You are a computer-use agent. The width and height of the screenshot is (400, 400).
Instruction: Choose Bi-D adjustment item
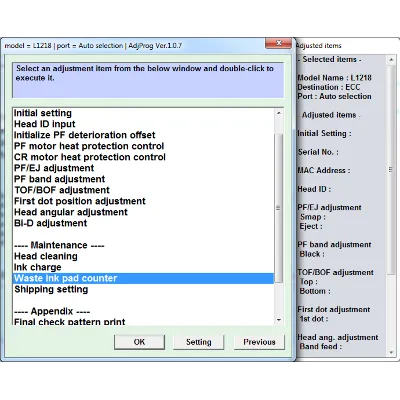pyautogui.click(x=143, y=223)
